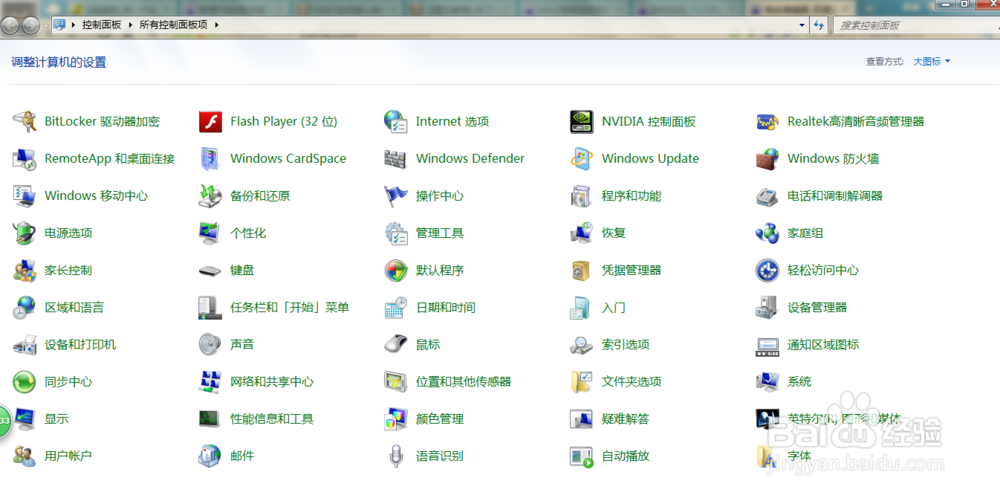
Task: Open 家长控制 icon
Action: tap(24, 270)
